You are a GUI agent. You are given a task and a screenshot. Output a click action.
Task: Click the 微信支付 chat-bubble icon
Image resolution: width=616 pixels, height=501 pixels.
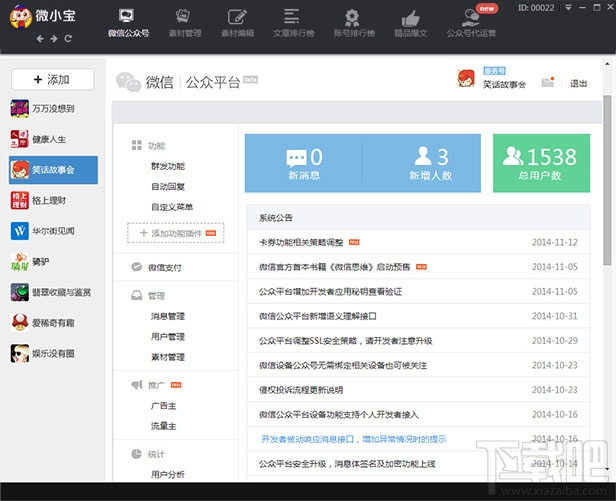coord(136,267)
